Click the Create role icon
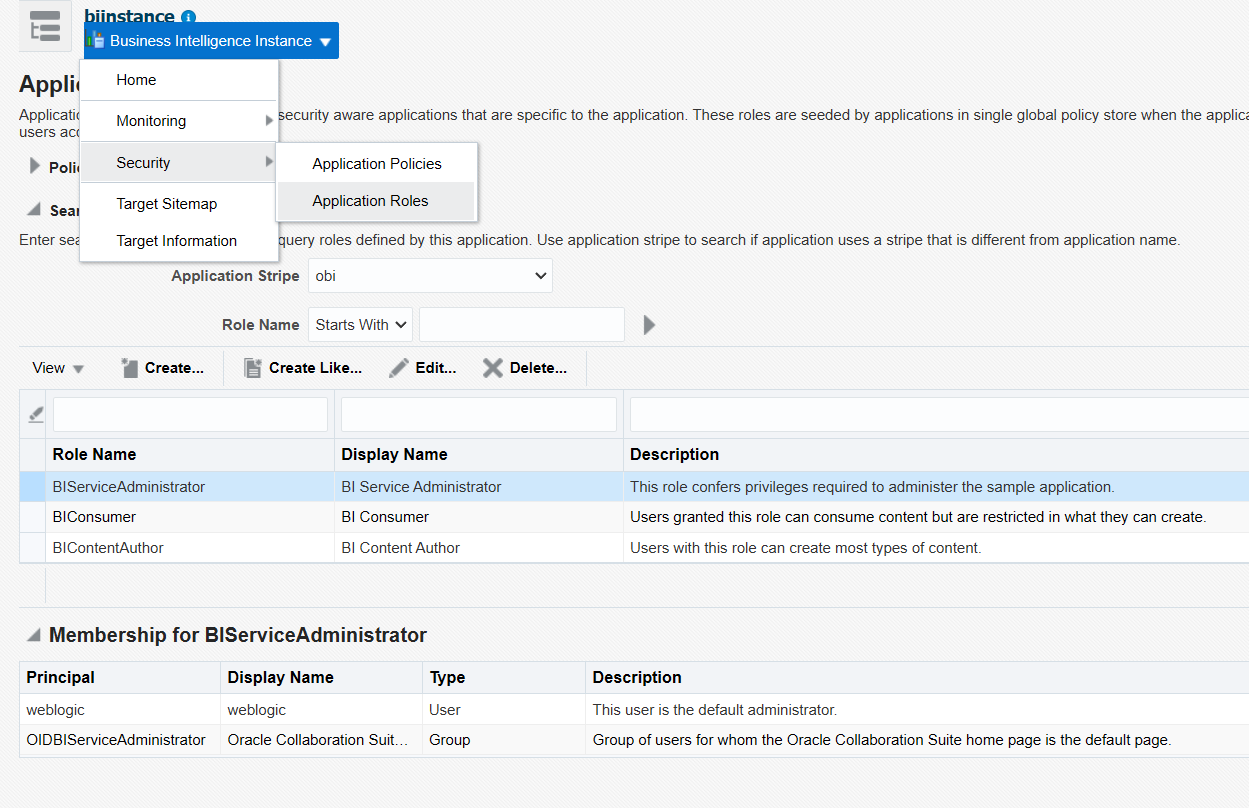 pyautogui.click(x=130, y=368)
